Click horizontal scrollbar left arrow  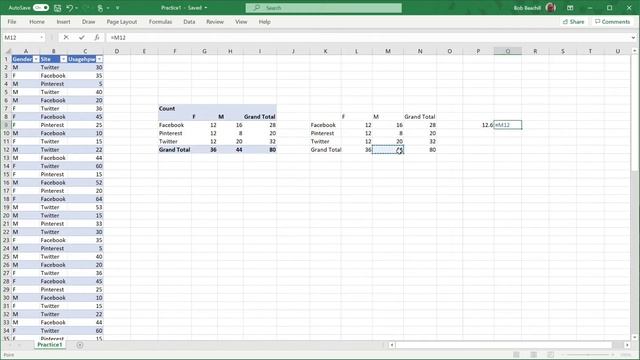[x=392, y=345]
